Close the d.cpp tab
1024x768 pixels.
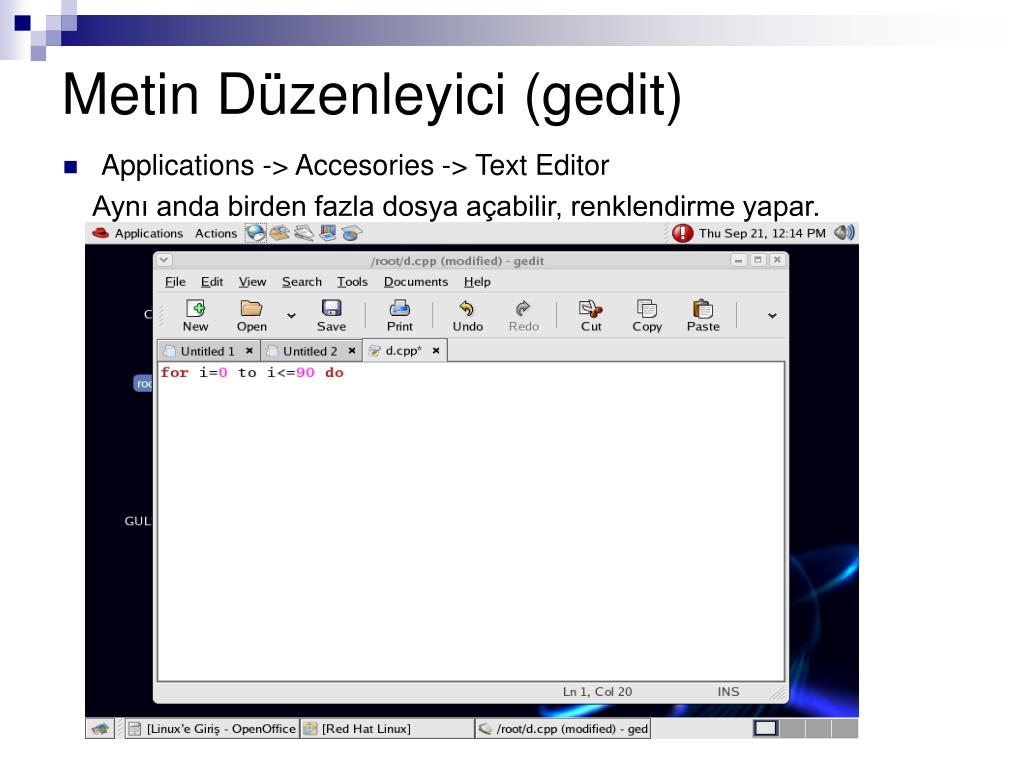coord(436,351)
